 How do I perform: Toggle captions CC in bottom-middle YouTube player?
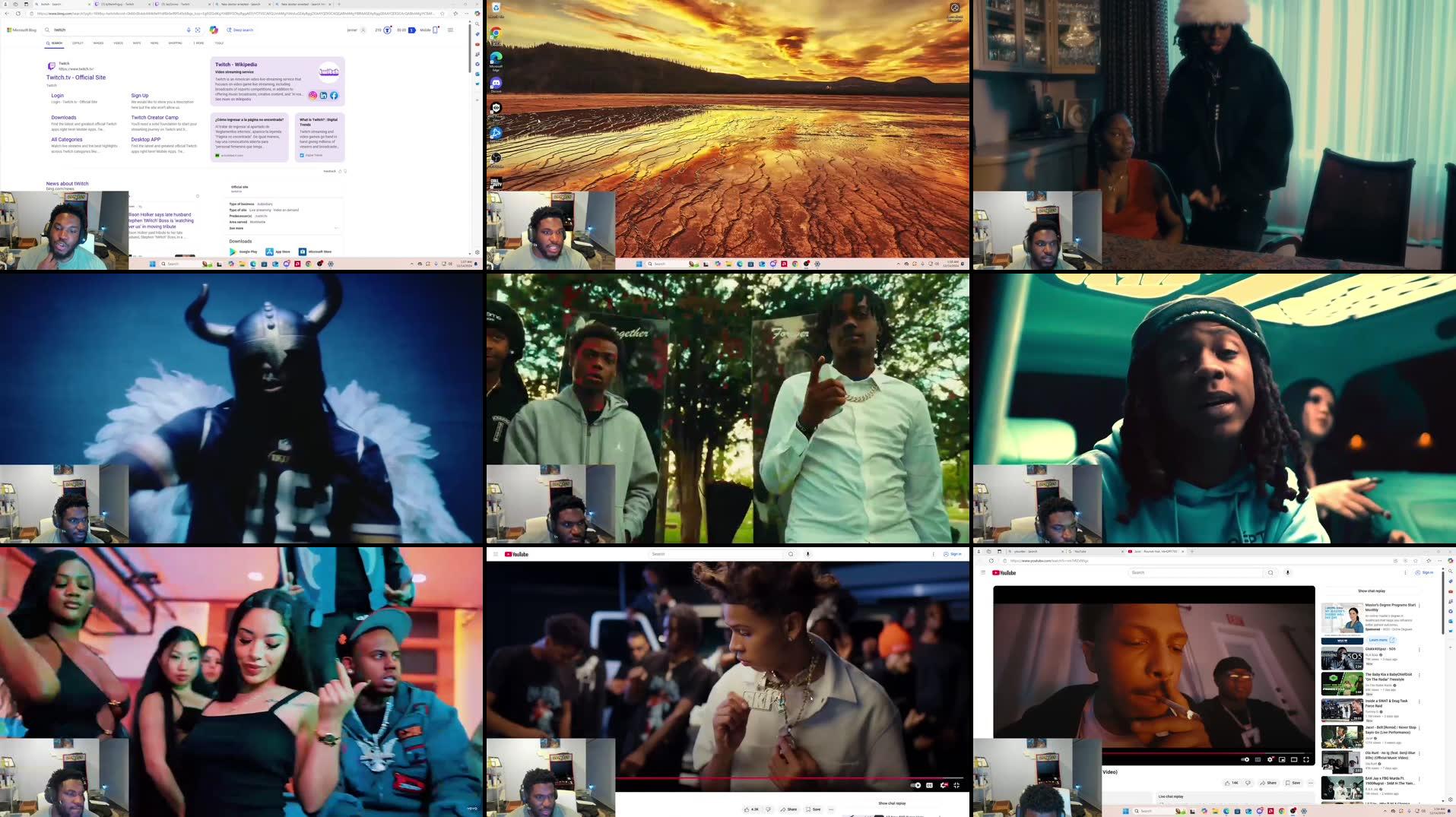(929, 785)
